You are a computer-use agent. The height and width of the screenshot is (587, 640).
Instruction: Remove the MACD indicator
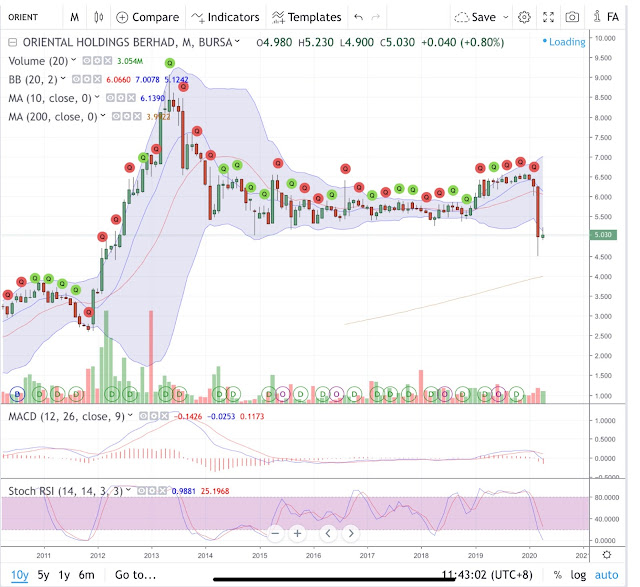coord(164,416)
